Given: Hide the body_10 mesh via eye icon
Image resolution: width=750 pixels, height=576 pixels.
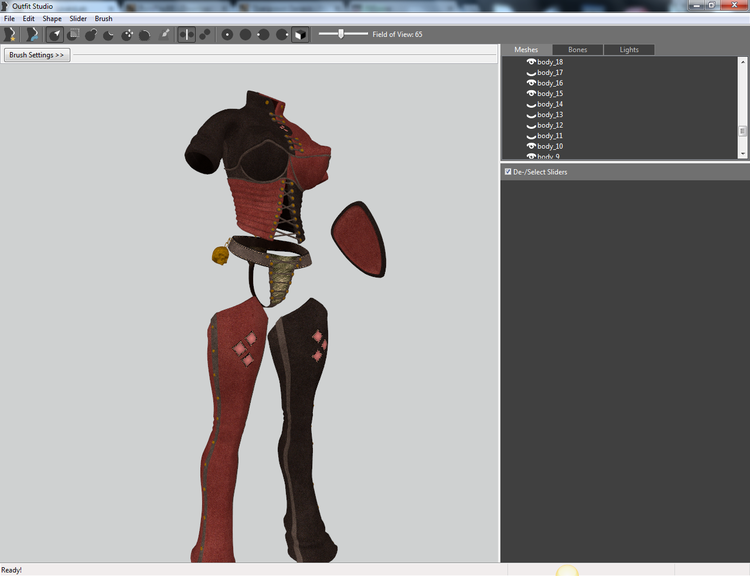Looking at the screenshot, I should click(531, 146).
